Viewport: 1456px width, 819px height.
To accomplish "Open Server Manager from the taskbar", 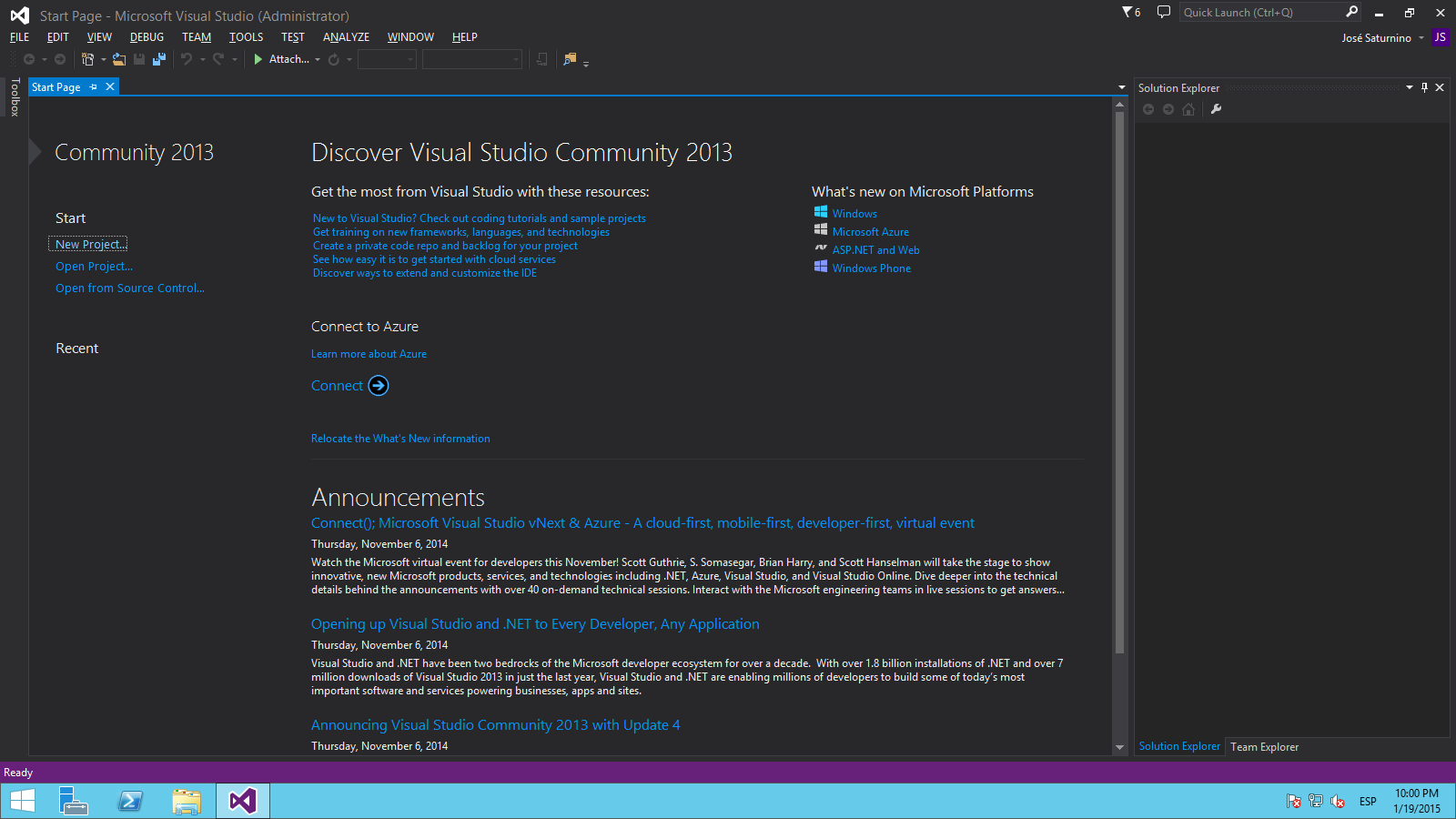I will click(x=73, y=801).
